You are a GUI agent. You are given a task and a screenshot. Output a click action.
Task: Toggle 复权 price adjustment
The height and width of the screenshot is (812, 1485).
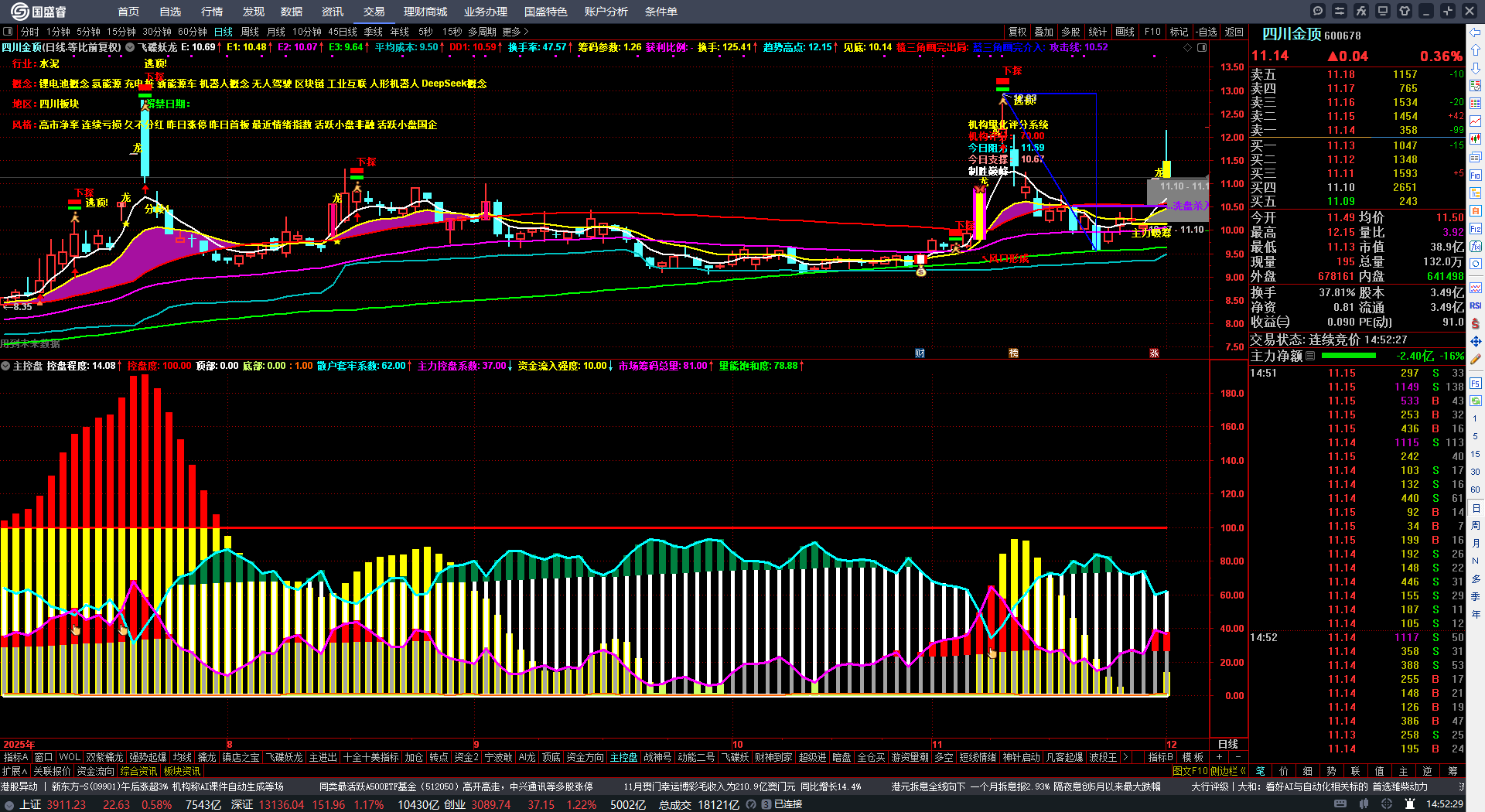(1018, 32)
